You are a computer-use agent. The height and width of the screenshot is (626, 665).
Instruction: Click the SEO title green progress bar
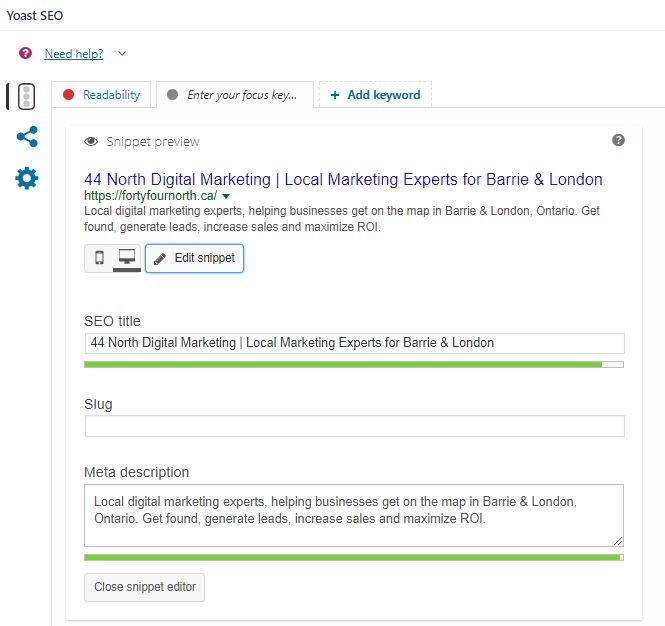[x=354, y=365]
